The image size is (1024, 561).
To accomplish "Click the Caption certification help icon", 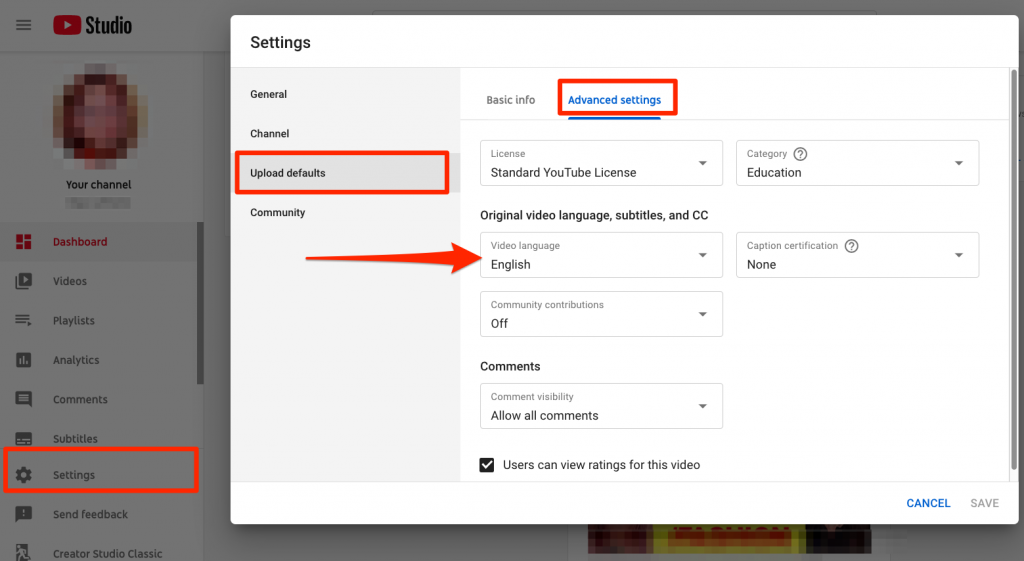I will tap(852, 246).
